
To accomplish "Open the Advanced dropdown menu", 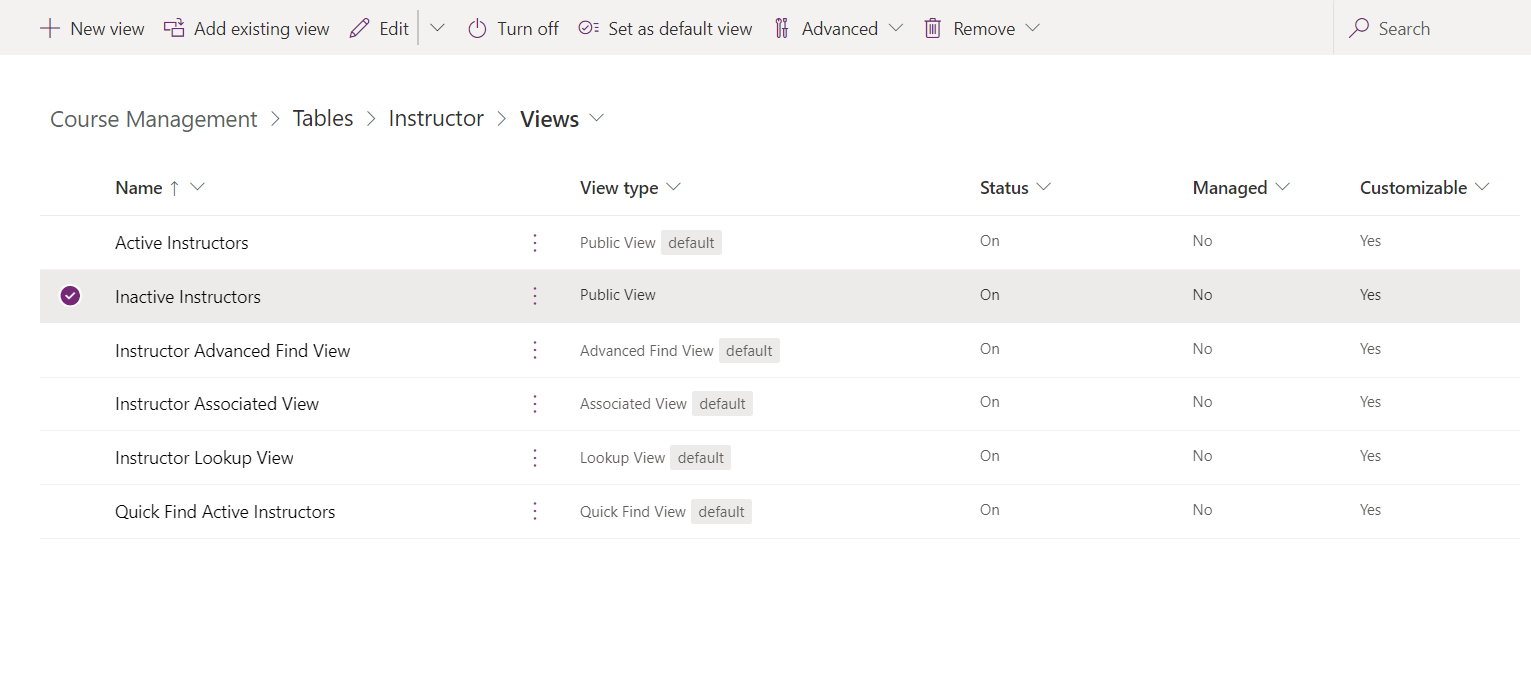I will pos(840,29).
